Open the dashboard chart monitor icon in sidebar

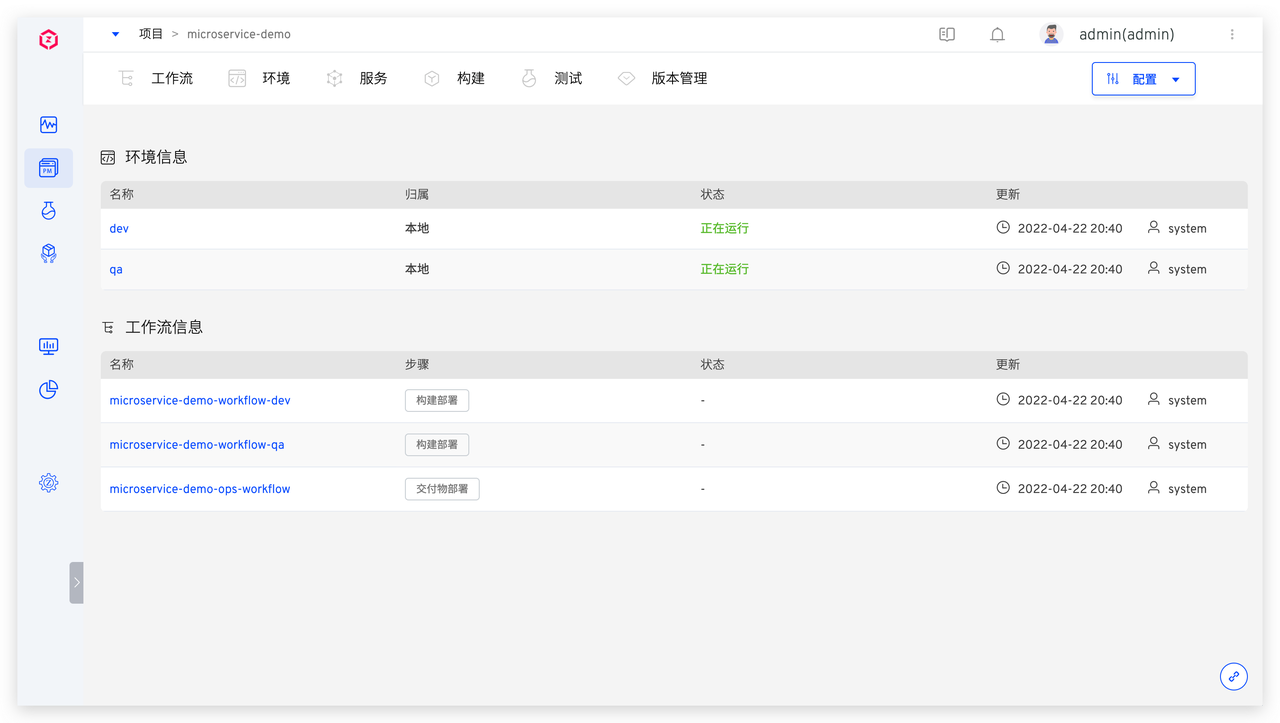(48, 346)
